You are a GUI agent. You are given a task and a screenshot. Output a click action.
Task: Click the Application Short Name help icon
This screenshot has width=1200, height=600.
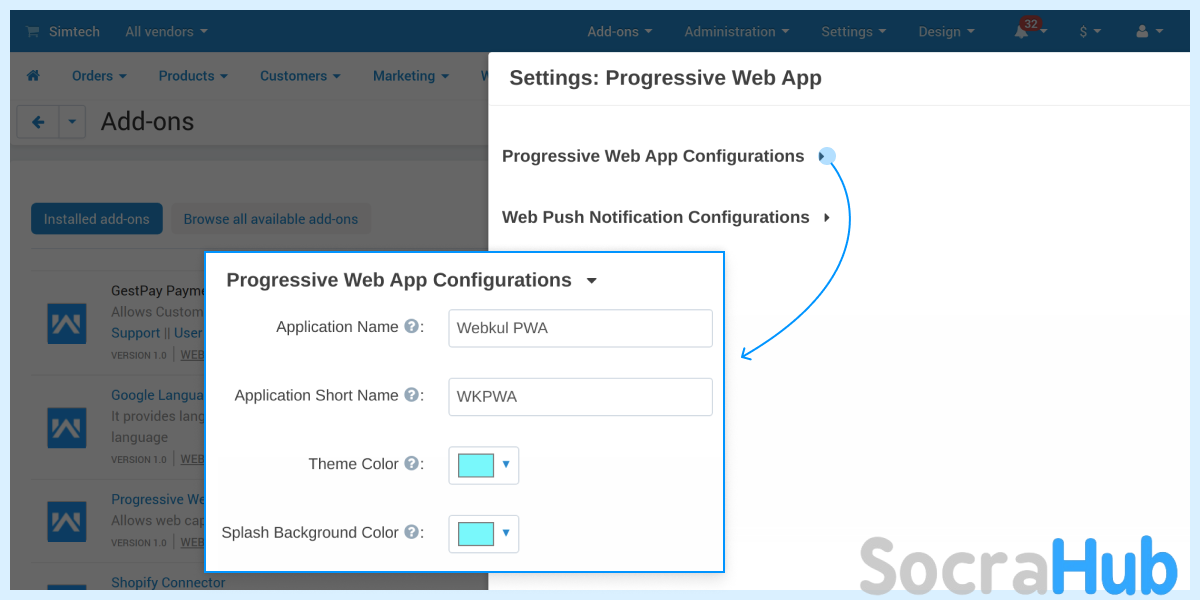coord(410,395)
